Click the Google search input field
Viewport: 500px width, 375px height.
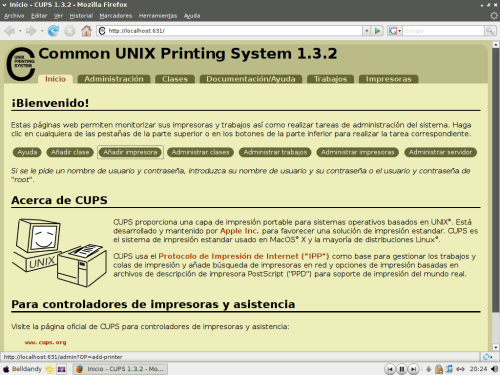(443, 31)
